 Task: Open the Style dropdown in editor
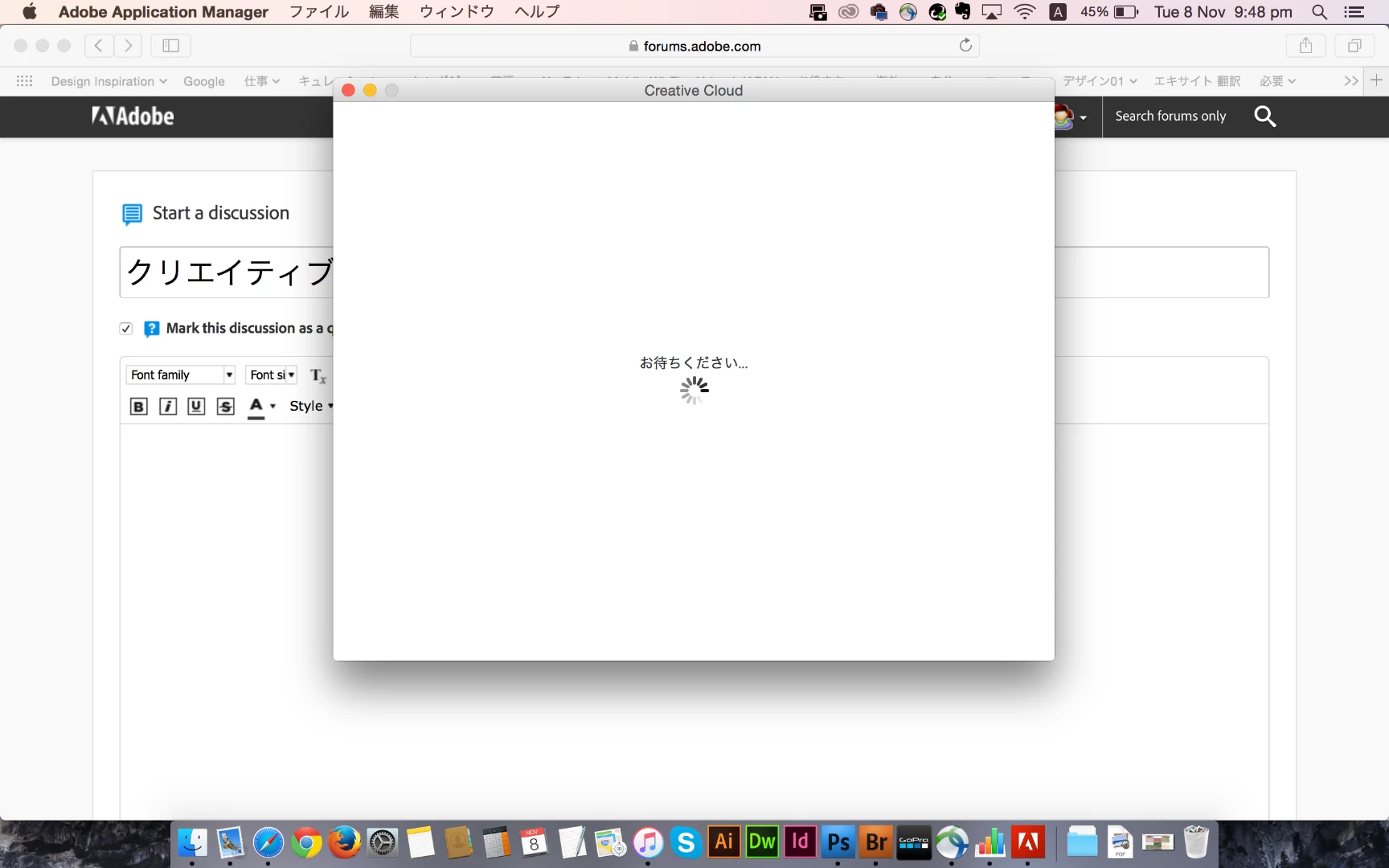pyautogui.click(x=310, y=407)
